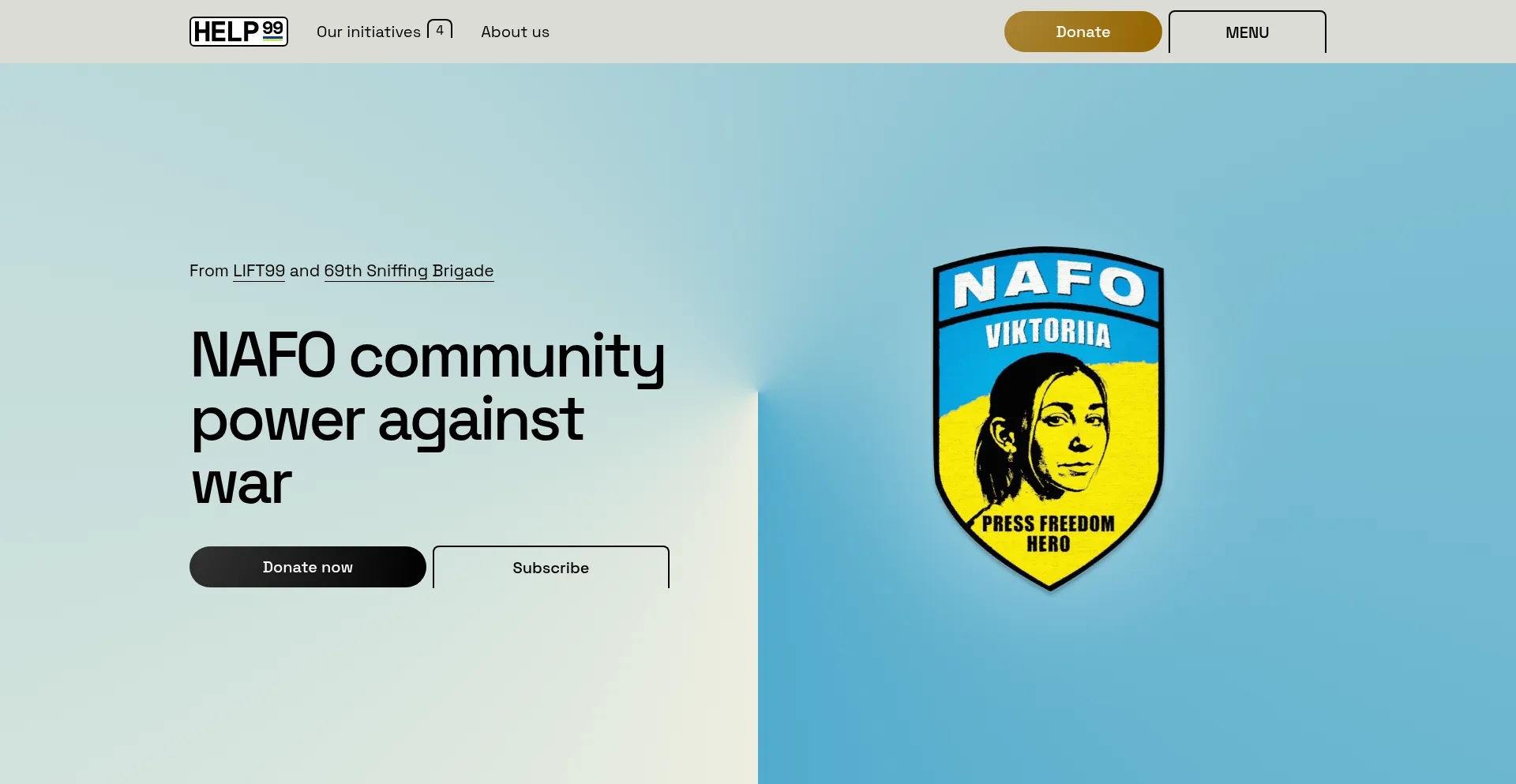Click the VIKTORIIA name on the patch
The image size is (1516, 784).
coord(1048,333)
